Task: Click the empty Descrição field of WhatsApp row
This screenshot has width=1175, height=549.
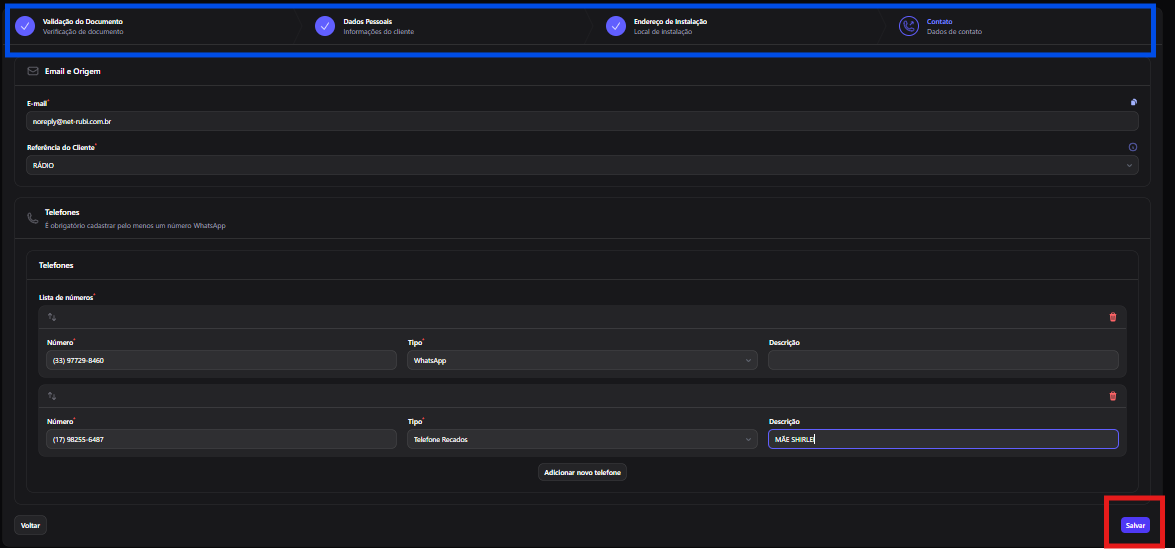Action: coord(943,360)
